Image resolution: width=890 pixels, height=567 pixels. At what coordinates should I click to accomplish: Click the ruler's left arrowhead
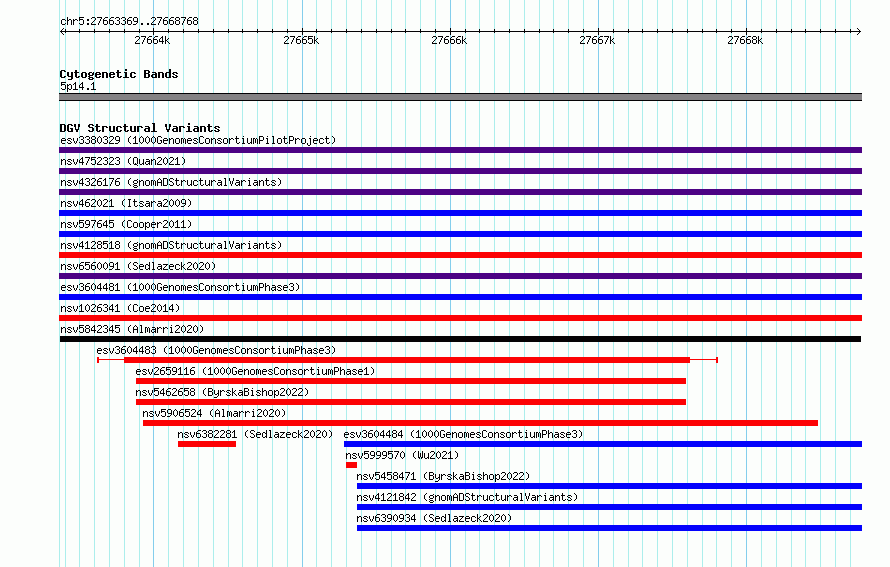pos(62,31)
